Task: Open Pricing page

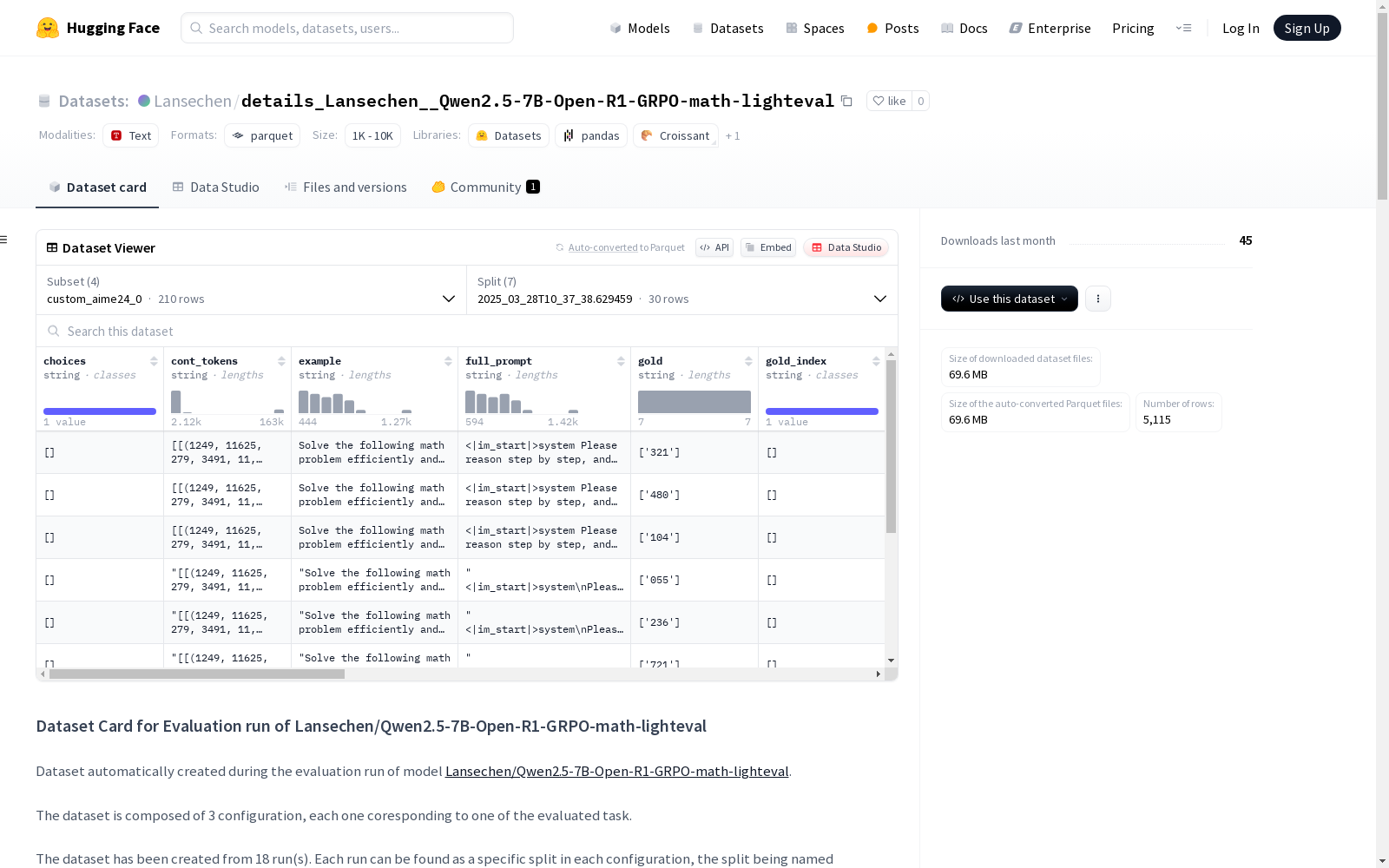Action: point(1133,28)
